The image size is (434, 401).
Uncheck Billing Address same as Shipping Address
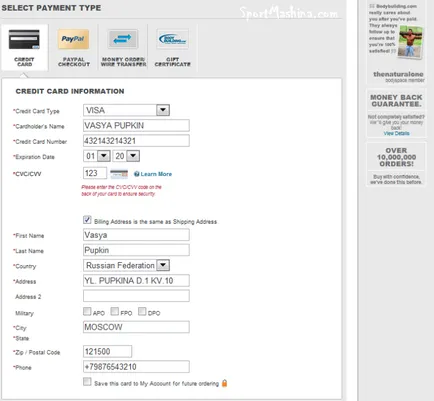tap(87, 220)
